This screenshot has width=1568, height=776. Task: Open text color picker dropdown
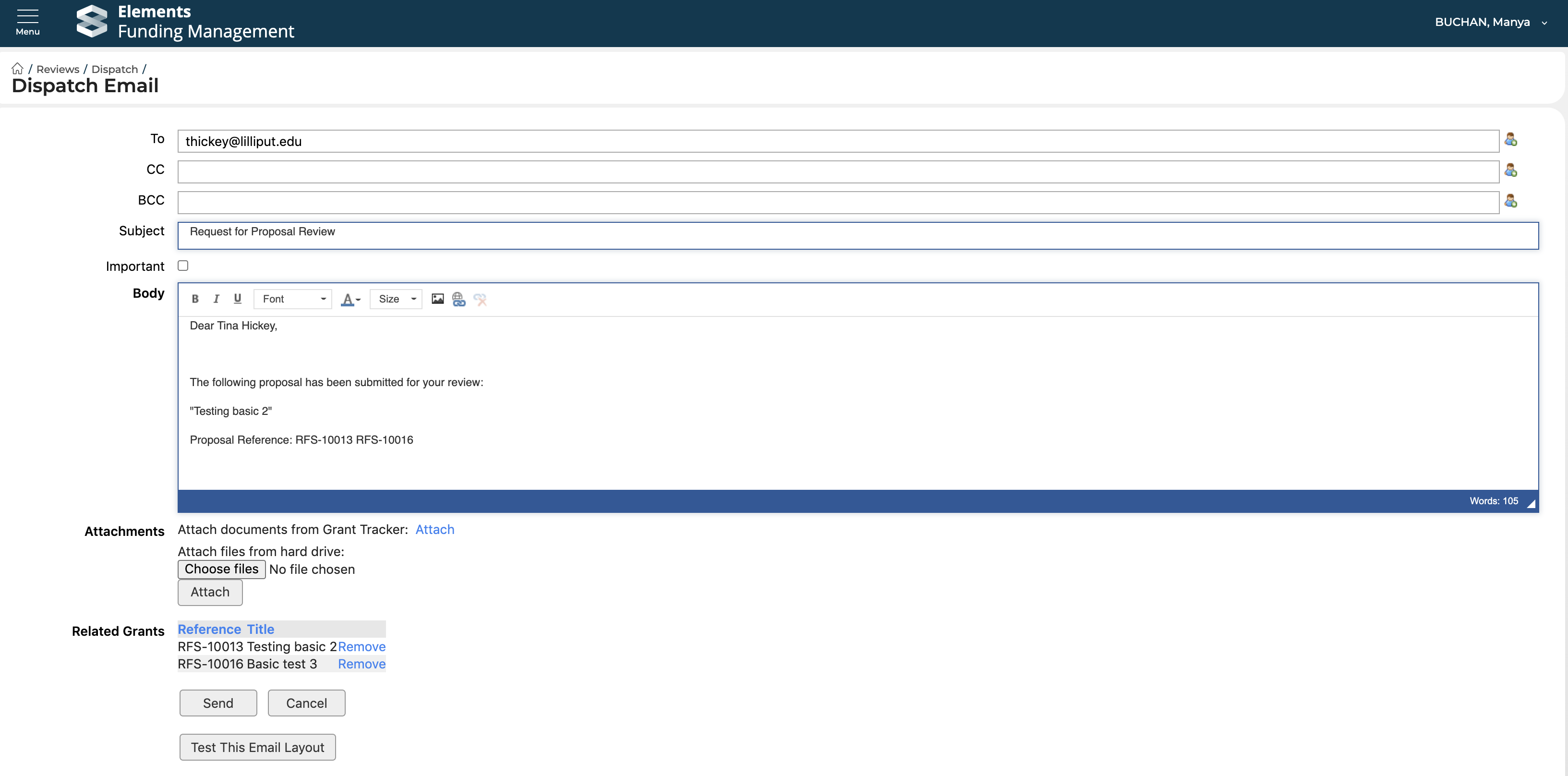(x=350, y=299)
